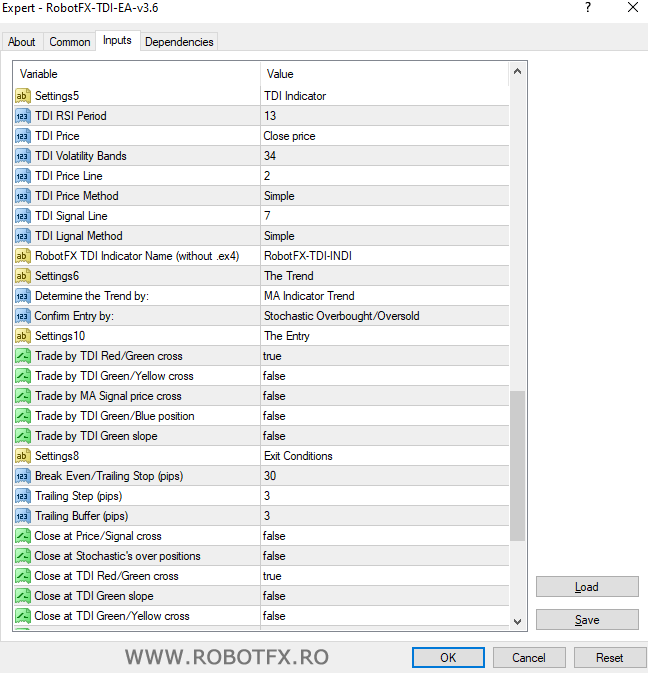
Task: Click the icon beside Confirm Entry by
Action: coord(23,316)
